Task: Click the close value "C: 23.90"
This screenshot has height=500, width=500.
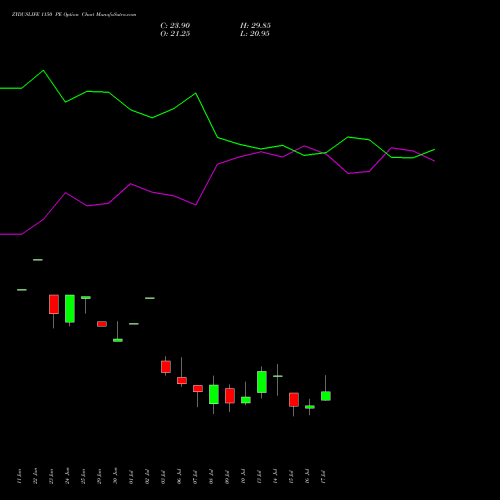Action: point(175,26)
